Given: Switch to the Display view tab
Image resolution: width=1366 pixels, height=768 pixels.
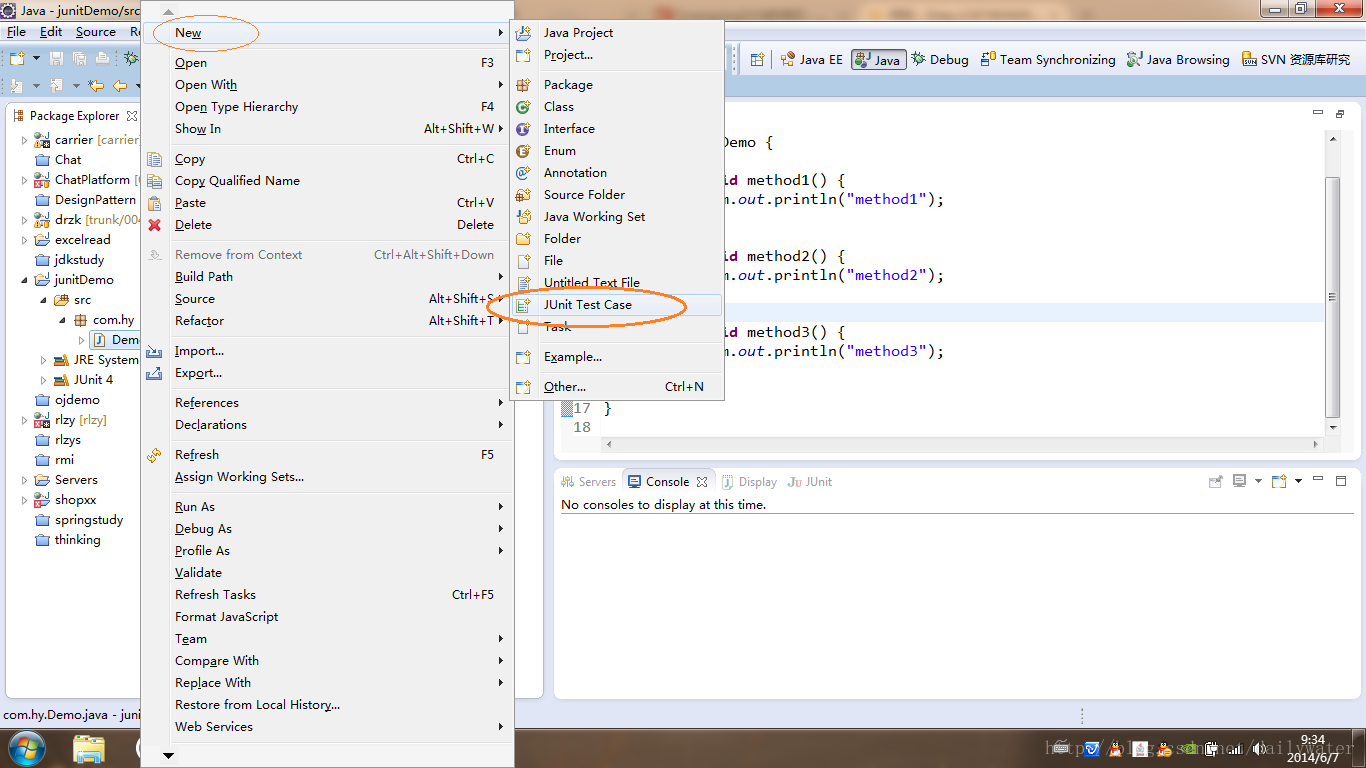Looking at the screenshot, I should pyautogui.click(x=749, y=482).
